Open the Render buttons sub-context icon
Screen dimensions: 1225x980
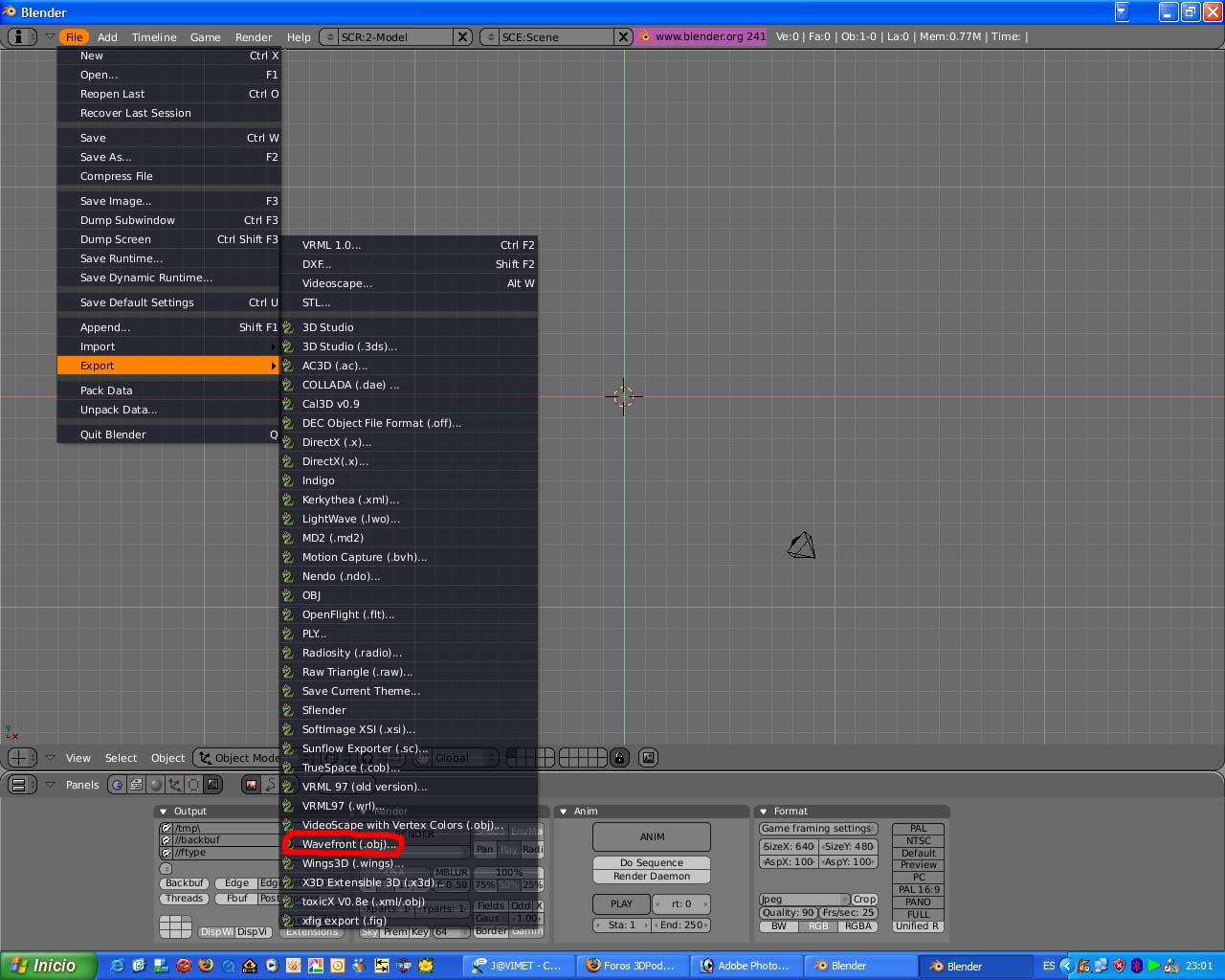(x=251, y=785)
